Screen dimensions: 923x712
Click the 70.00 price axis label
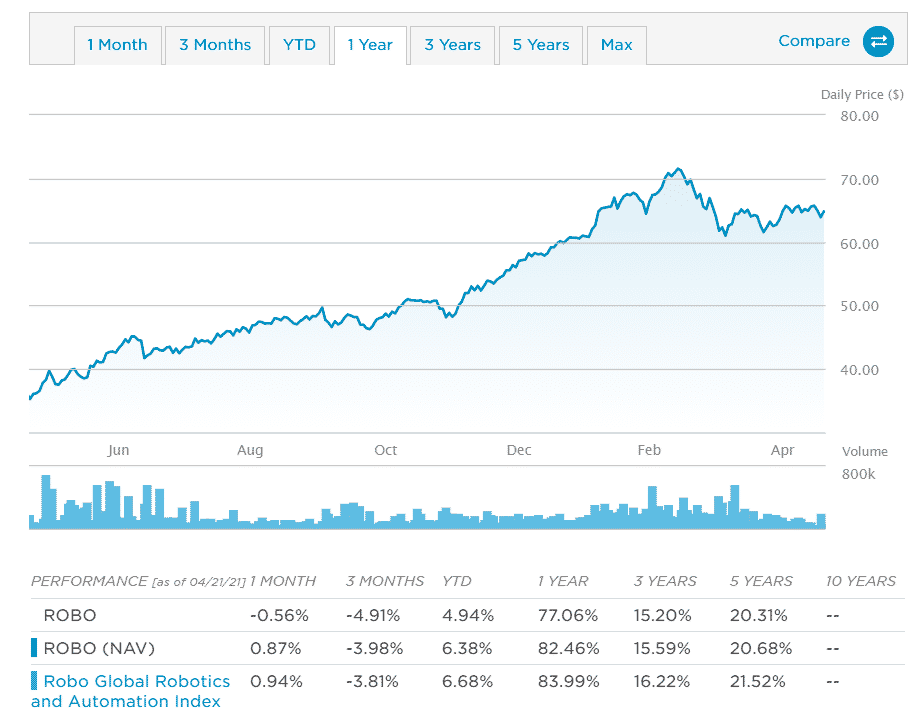tap(859, 180)
